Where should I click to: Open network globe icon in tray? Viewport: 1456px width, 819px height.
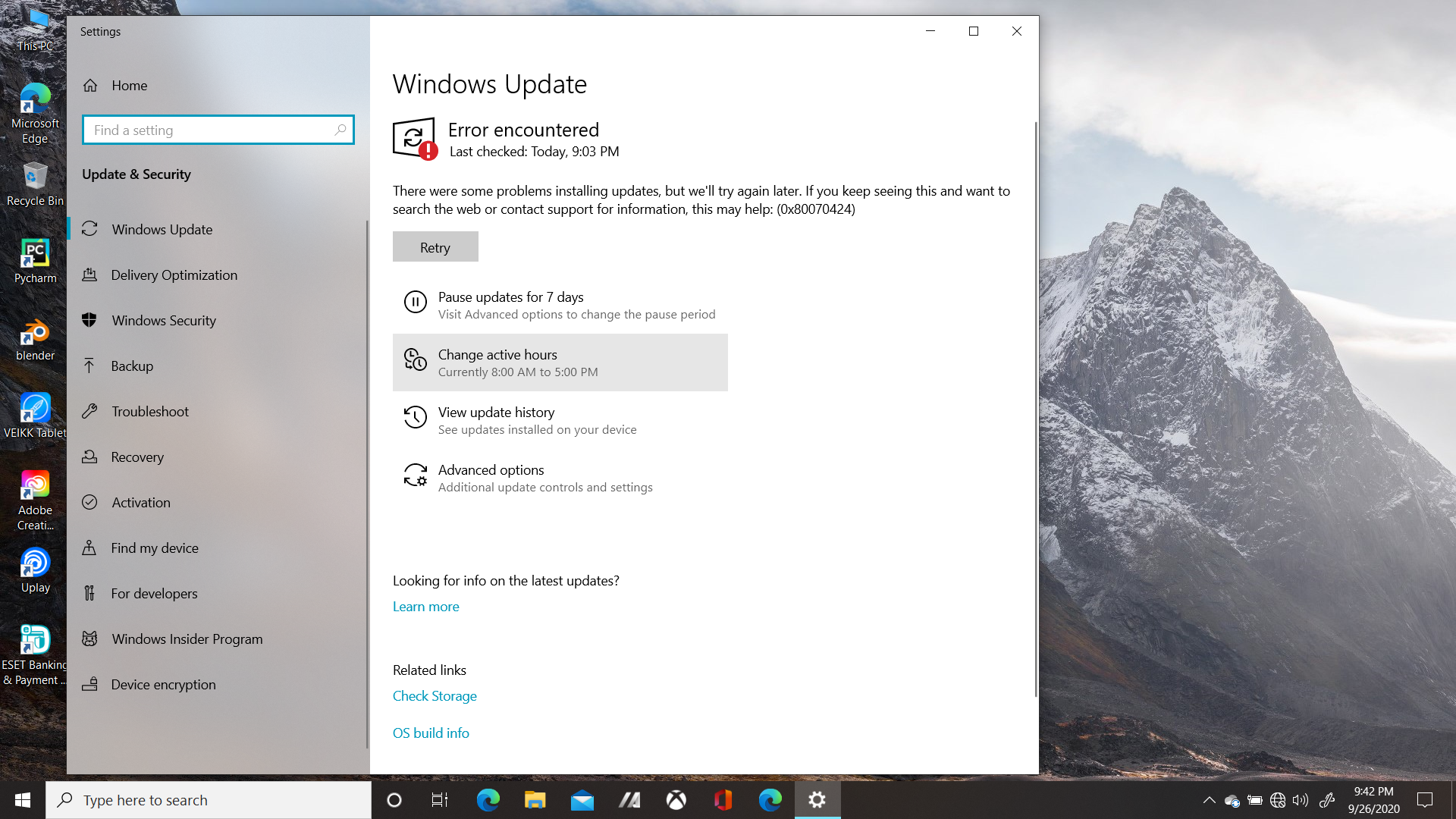click(1278, 800)
